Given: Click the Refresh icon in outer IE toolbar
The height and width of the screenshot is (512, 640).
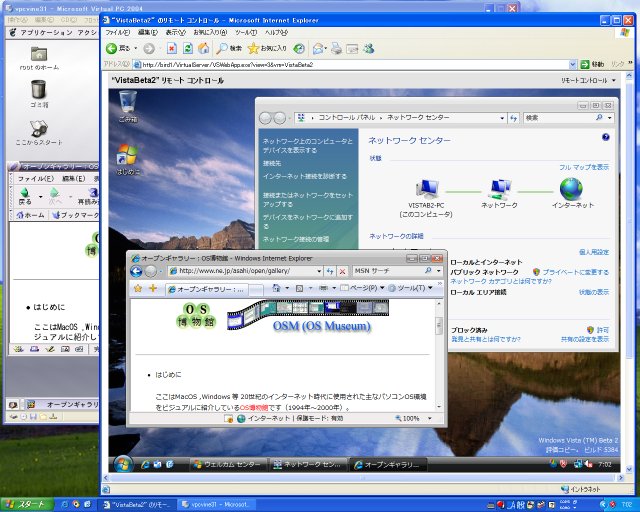Looking at the screenshot, I should tap(188, 49).
